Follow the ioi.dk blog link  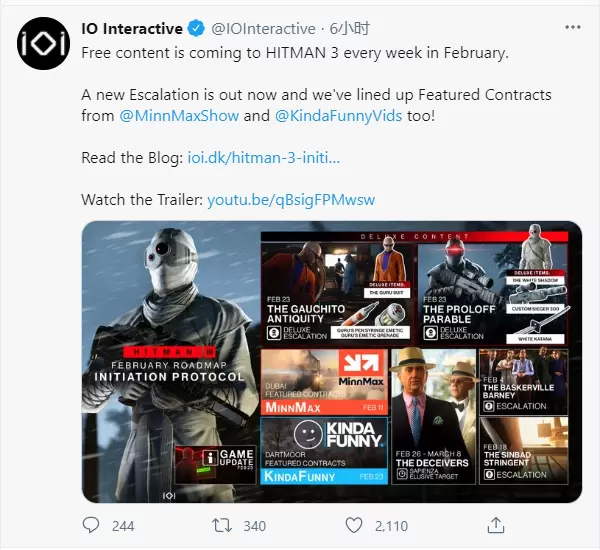click(263, 158)
